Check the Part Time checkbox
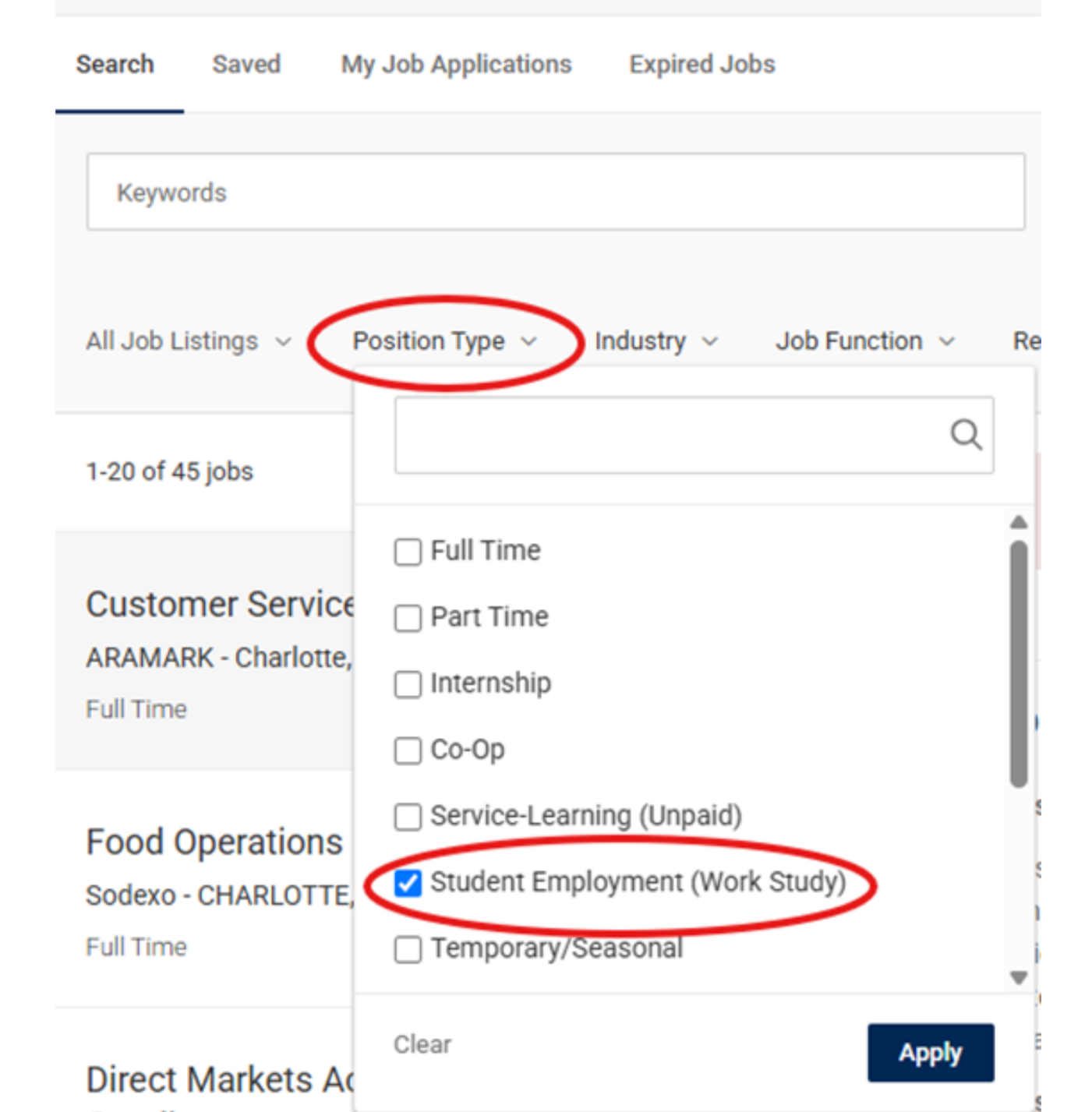This screenshot has width=1092, height=1112. pyautogui.click(x=408, y=618)
